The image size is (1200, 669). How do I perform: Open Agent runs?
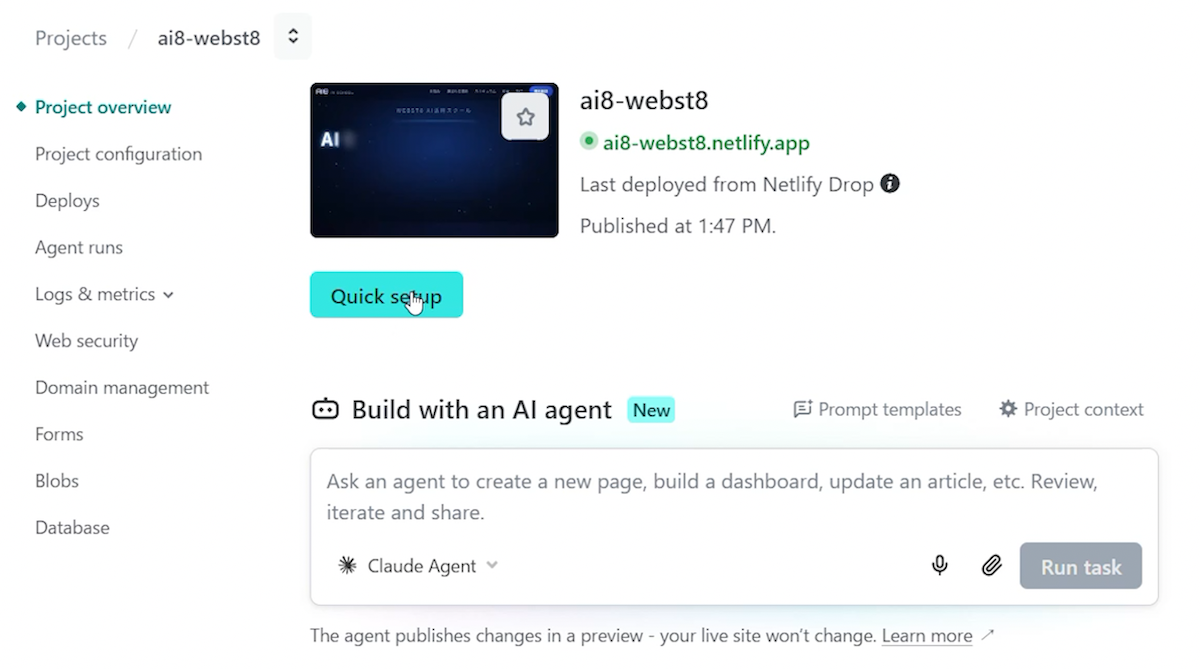[79, 247]
